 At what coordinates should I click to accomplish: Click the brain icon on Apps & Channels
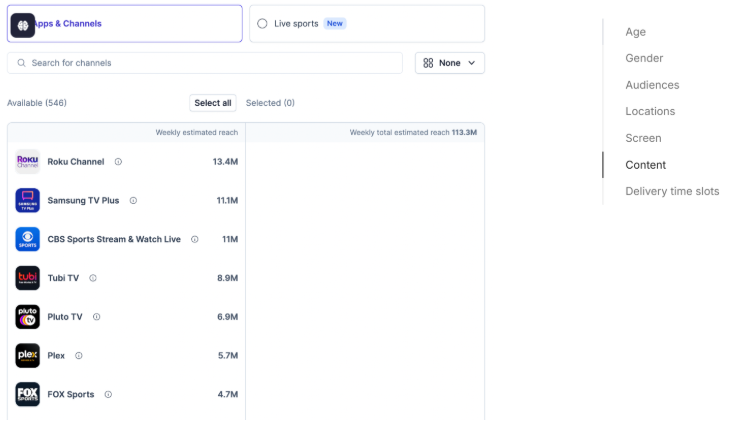point(23,25)
